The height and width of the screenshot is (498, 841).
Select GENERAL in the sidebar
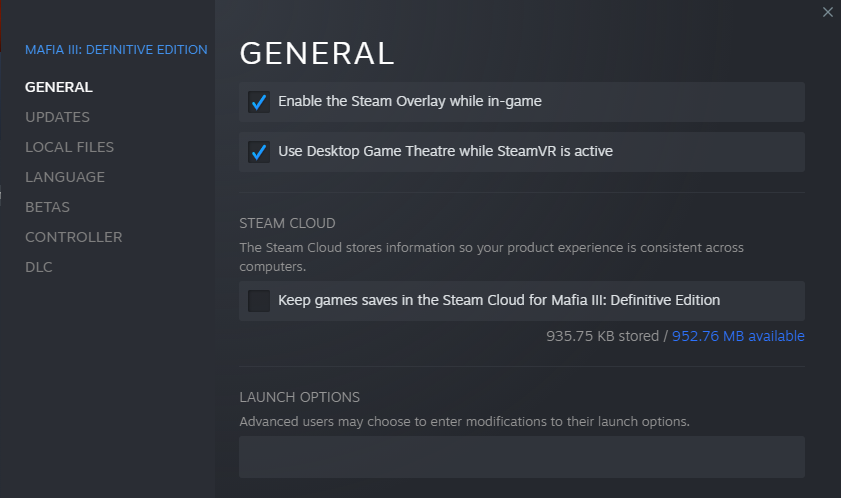(x=59, y=87)
